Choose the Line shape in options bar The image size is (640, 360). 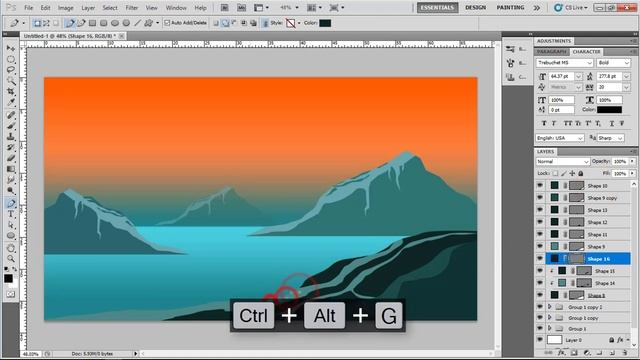click(x=138, y=23)
